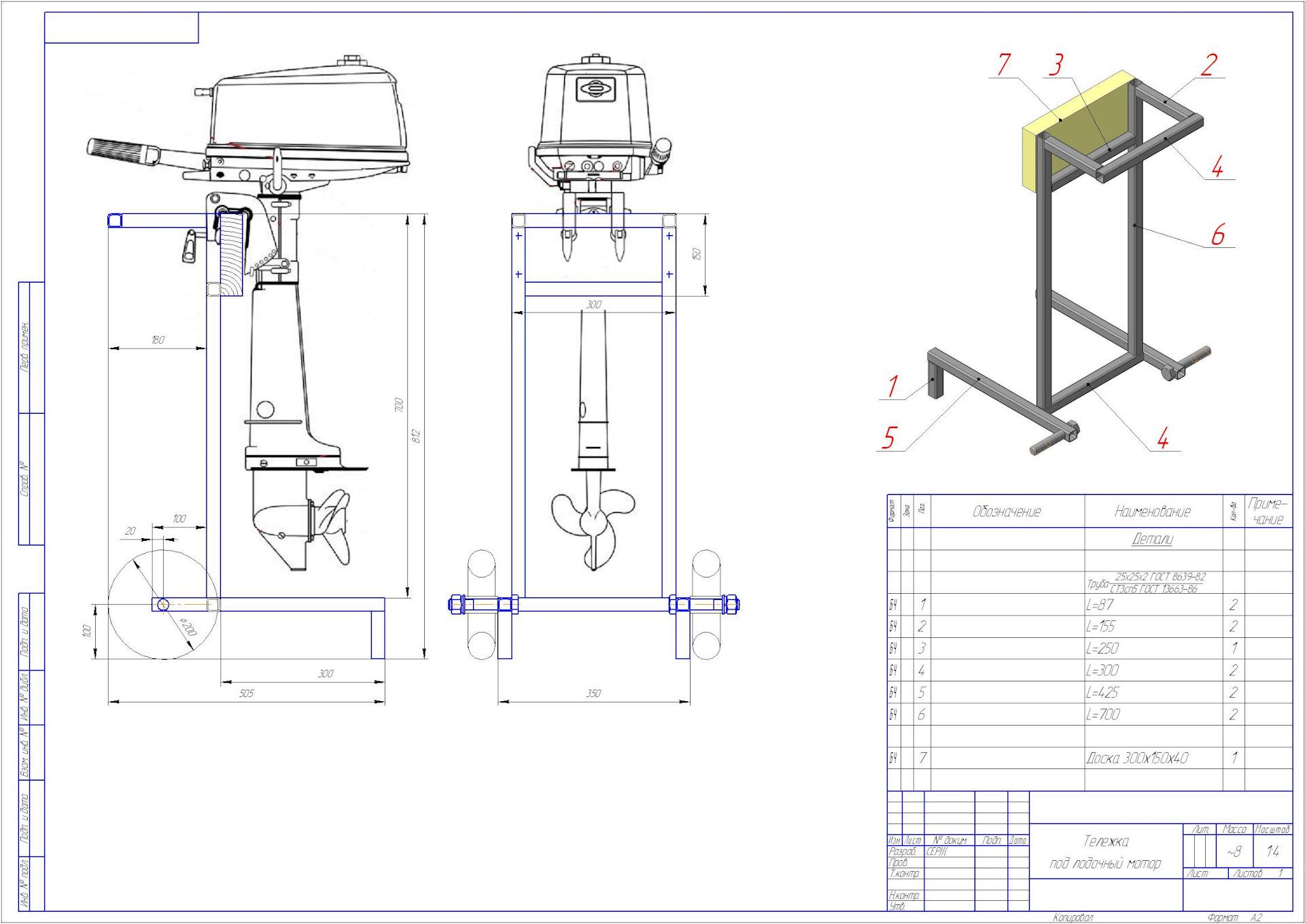Click the red callout number 6
The height and width of the screenshot is (924, 1305).
(1217, 235)
